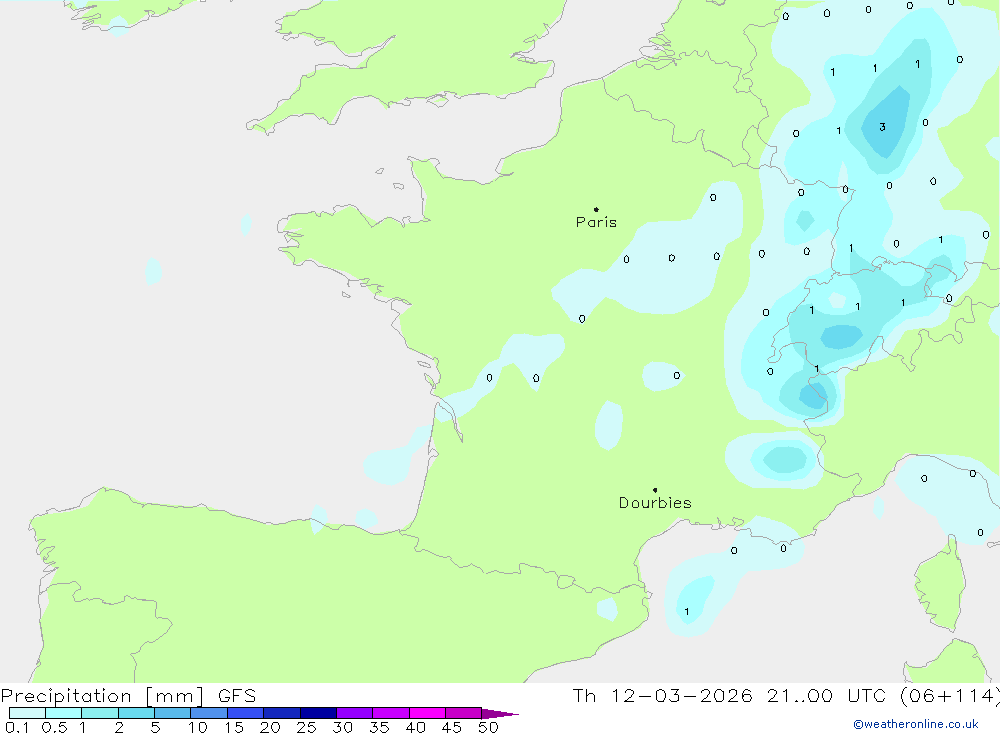Pick legend swatch between 35 and 40
1000x733 pixels.
click(391, 713)
